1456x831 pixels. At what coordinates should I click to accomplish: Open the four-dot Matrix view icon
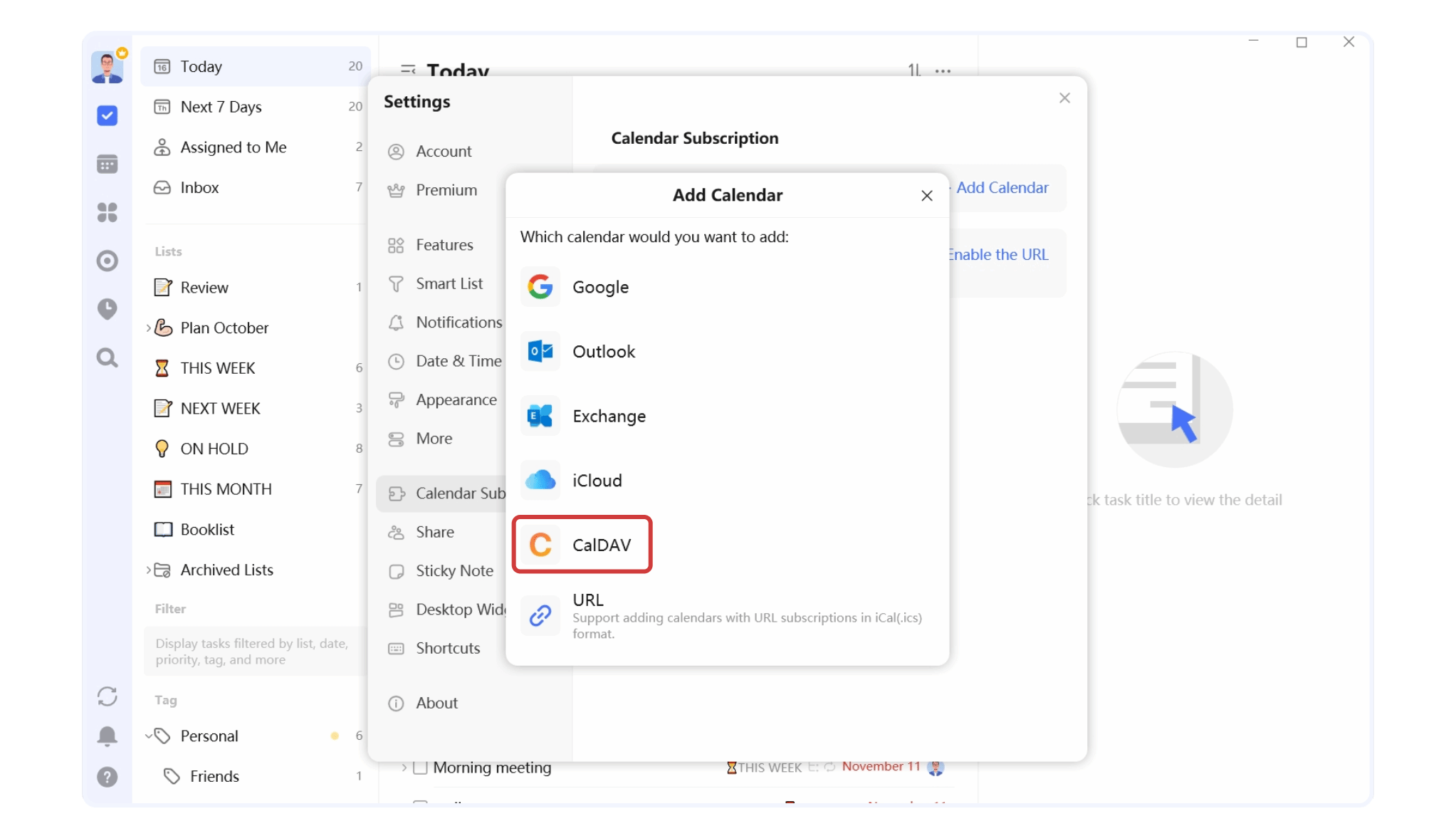coord(108,212)
